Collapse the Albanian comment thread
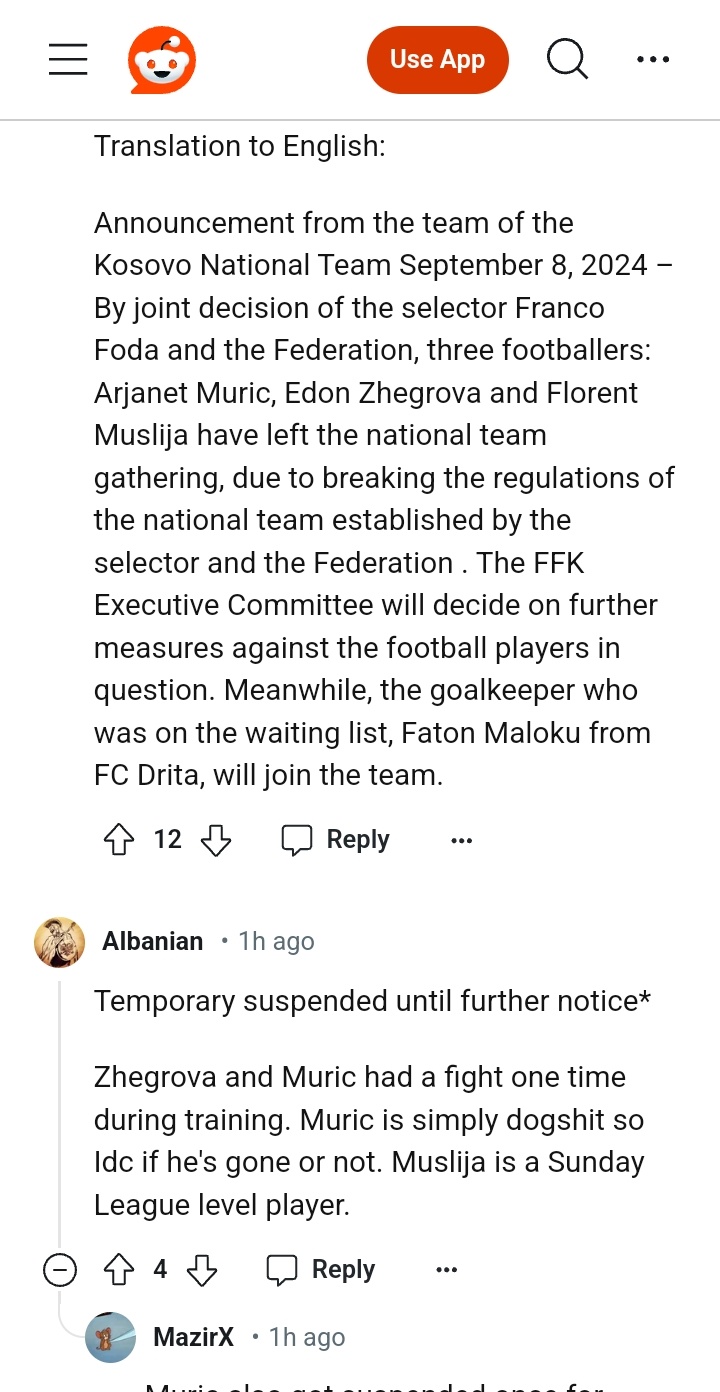 coord(60,1270)
